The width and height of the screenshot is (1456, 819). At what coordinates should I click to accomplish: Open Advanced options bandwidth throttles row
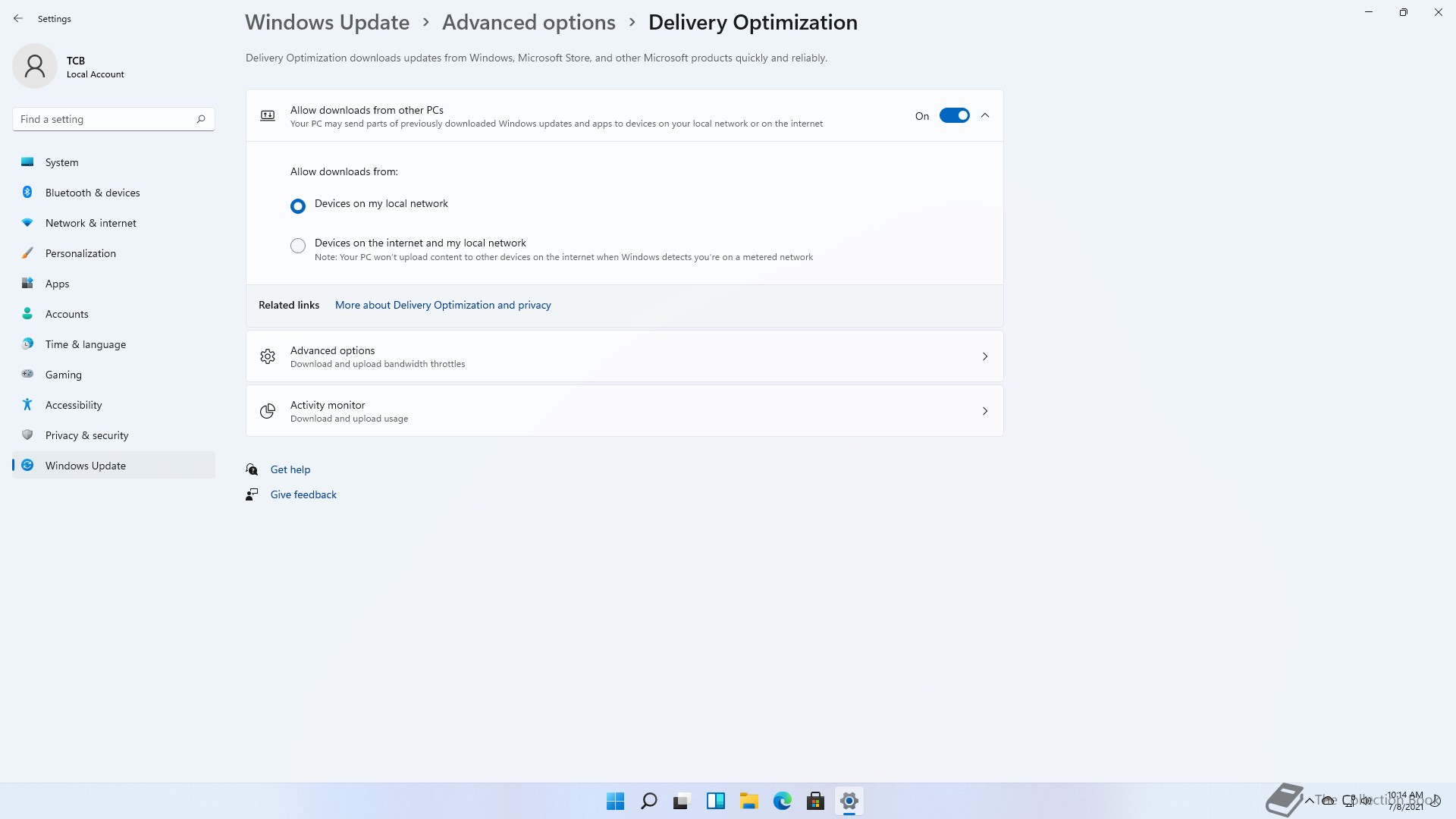[624, 356]
